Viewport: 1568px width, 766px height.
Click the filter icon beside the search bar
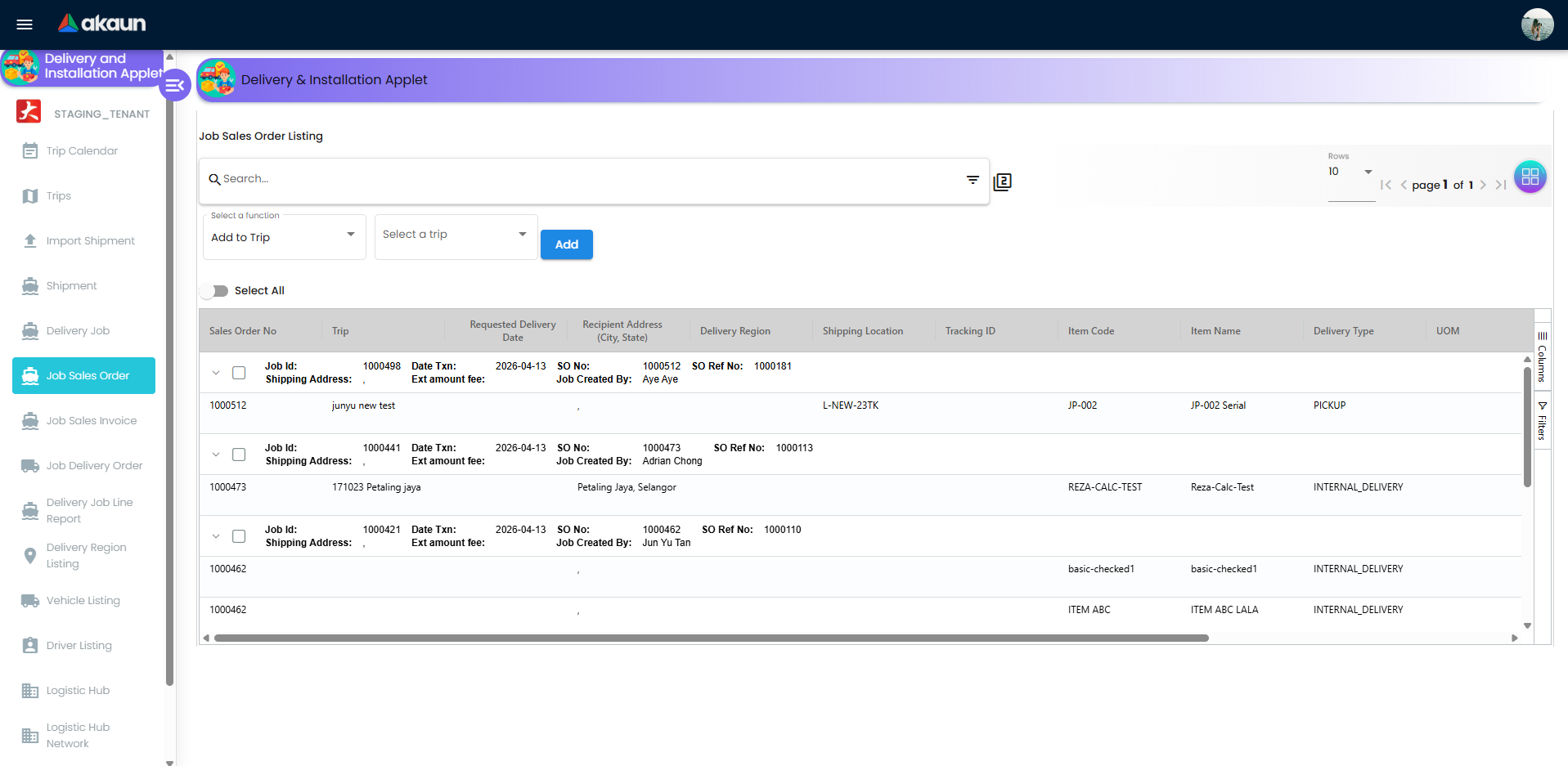click(x=972, y=180)
